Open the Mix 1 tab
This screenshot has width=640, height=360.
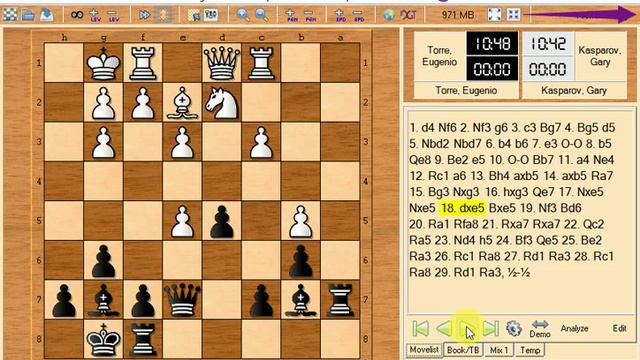point(499,350)
